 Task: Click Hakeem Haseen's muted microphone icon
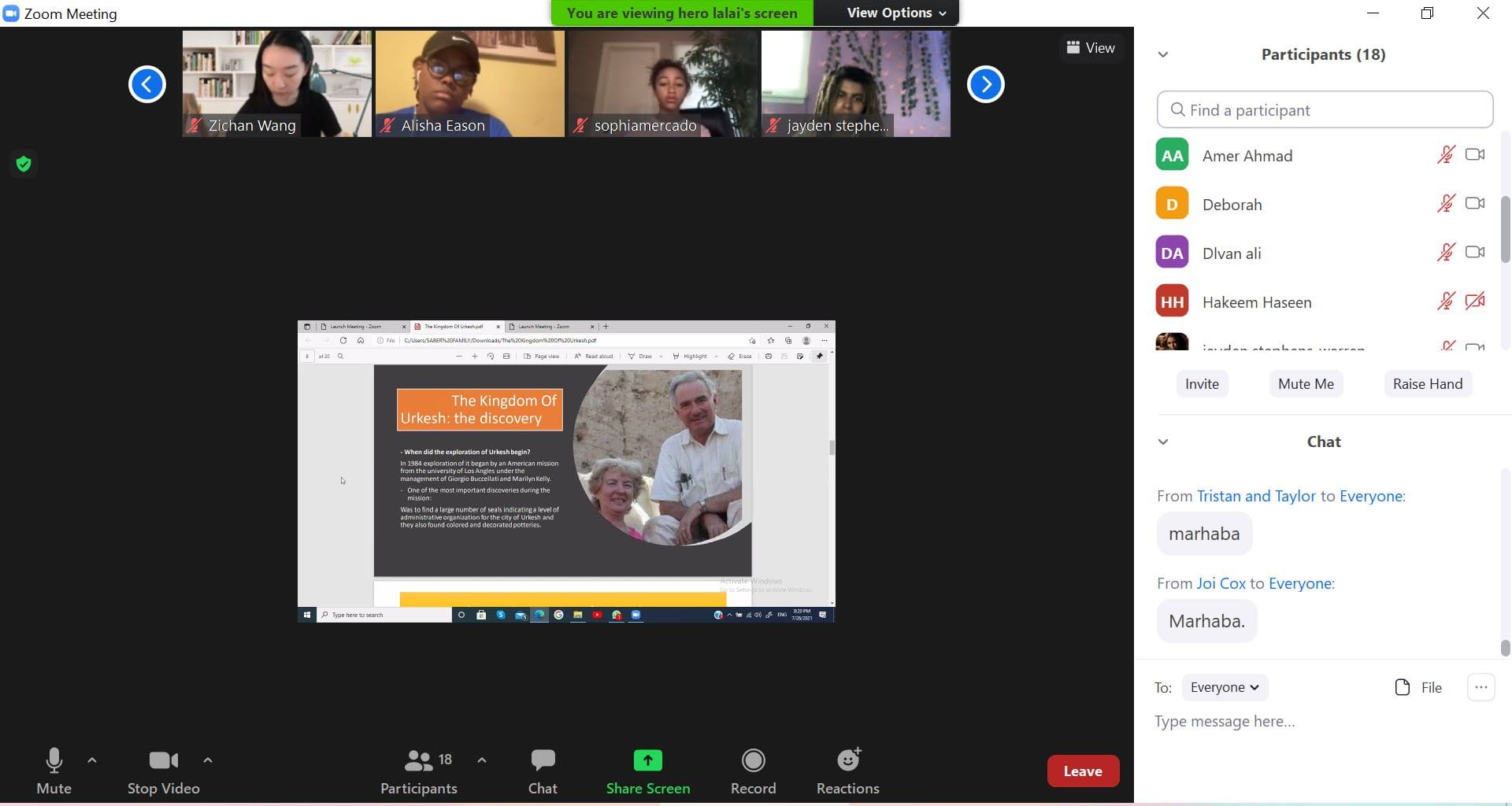pos(1446,301)
